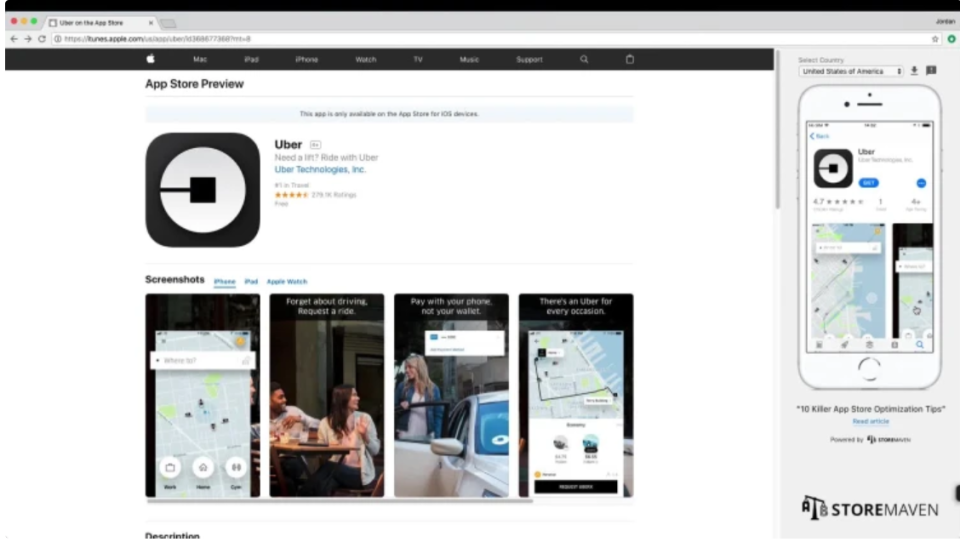Open TV in the Apple navigation
The image size is (960, 542).
(418, 59)
